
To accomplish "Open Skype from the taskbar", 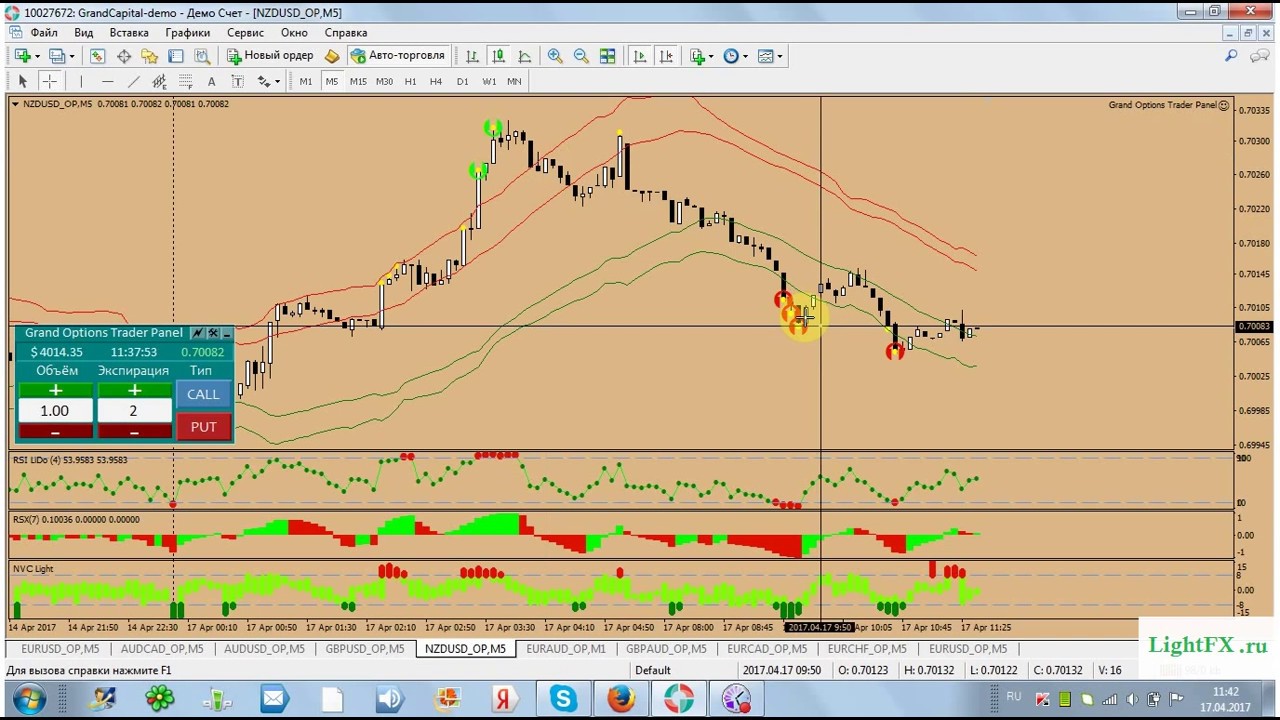I will click(x=563, y=698).
